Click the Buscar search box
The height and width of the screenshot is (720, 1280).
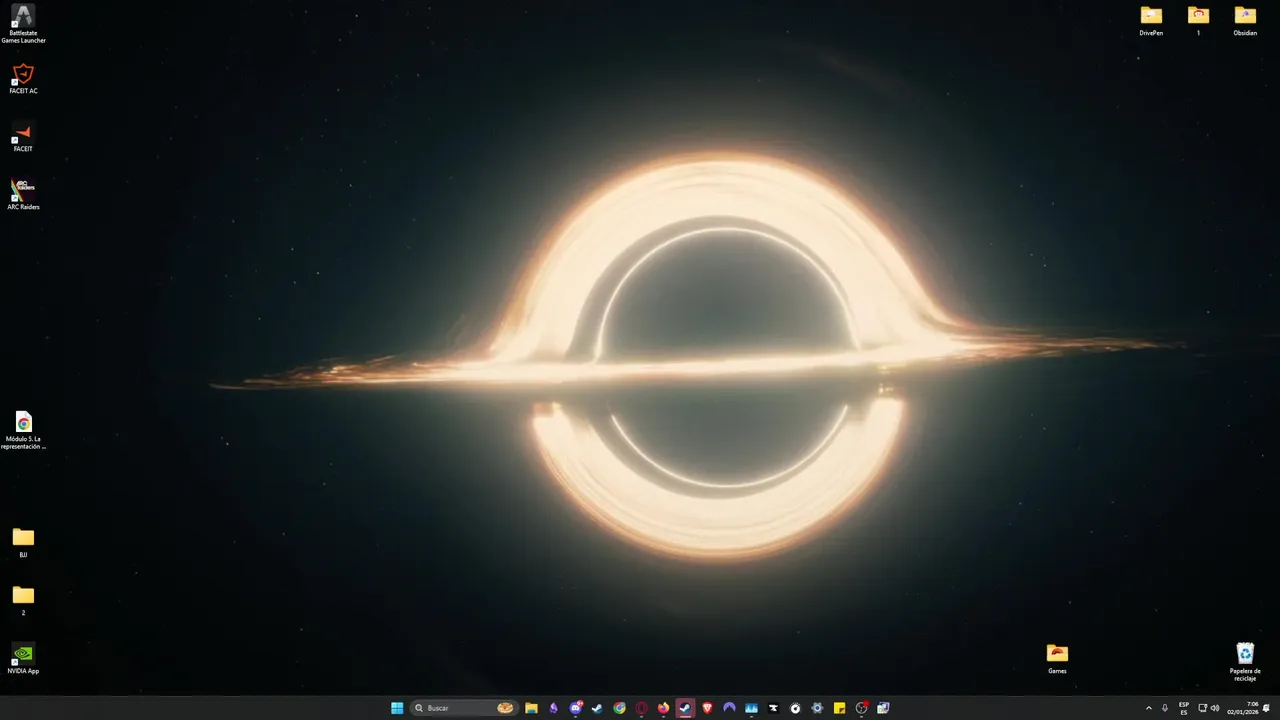(x=464, y=708)
